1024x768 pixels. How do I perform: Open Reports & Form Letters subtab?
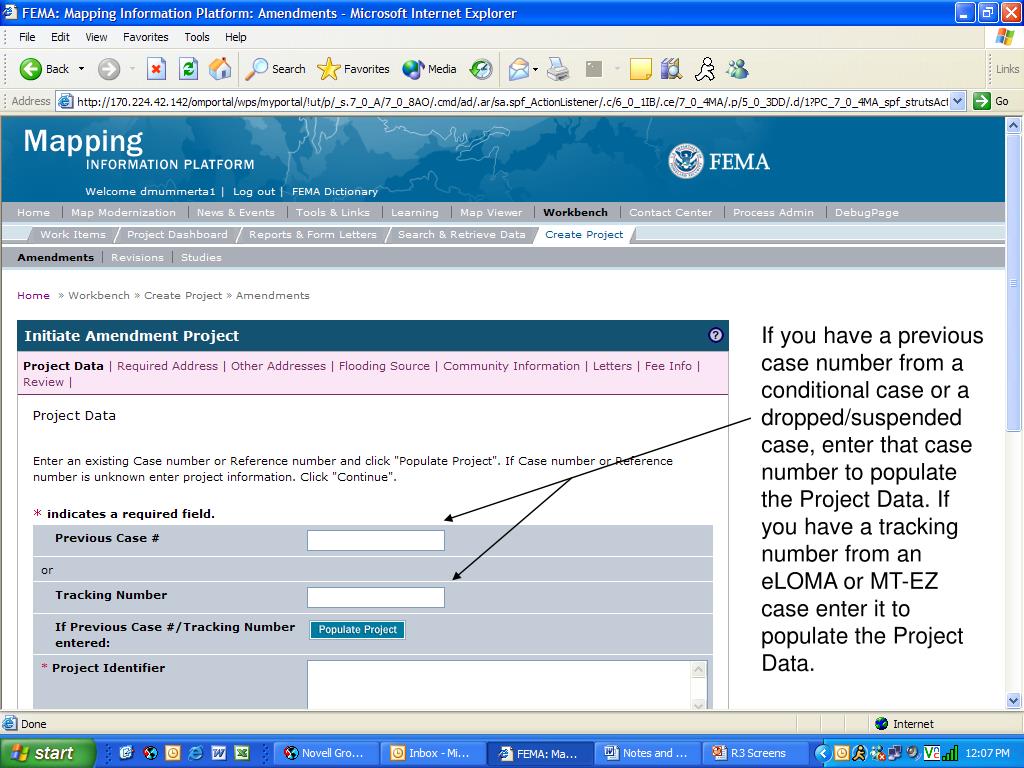(313, 234)
